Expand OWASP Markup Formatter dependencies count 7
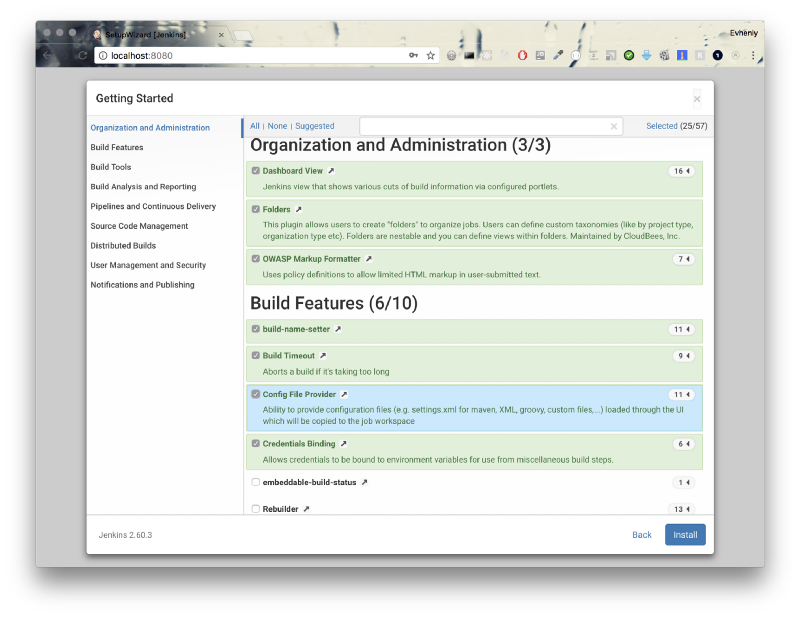Viewport: 800px width, 618px height. (x=684, y=259)
